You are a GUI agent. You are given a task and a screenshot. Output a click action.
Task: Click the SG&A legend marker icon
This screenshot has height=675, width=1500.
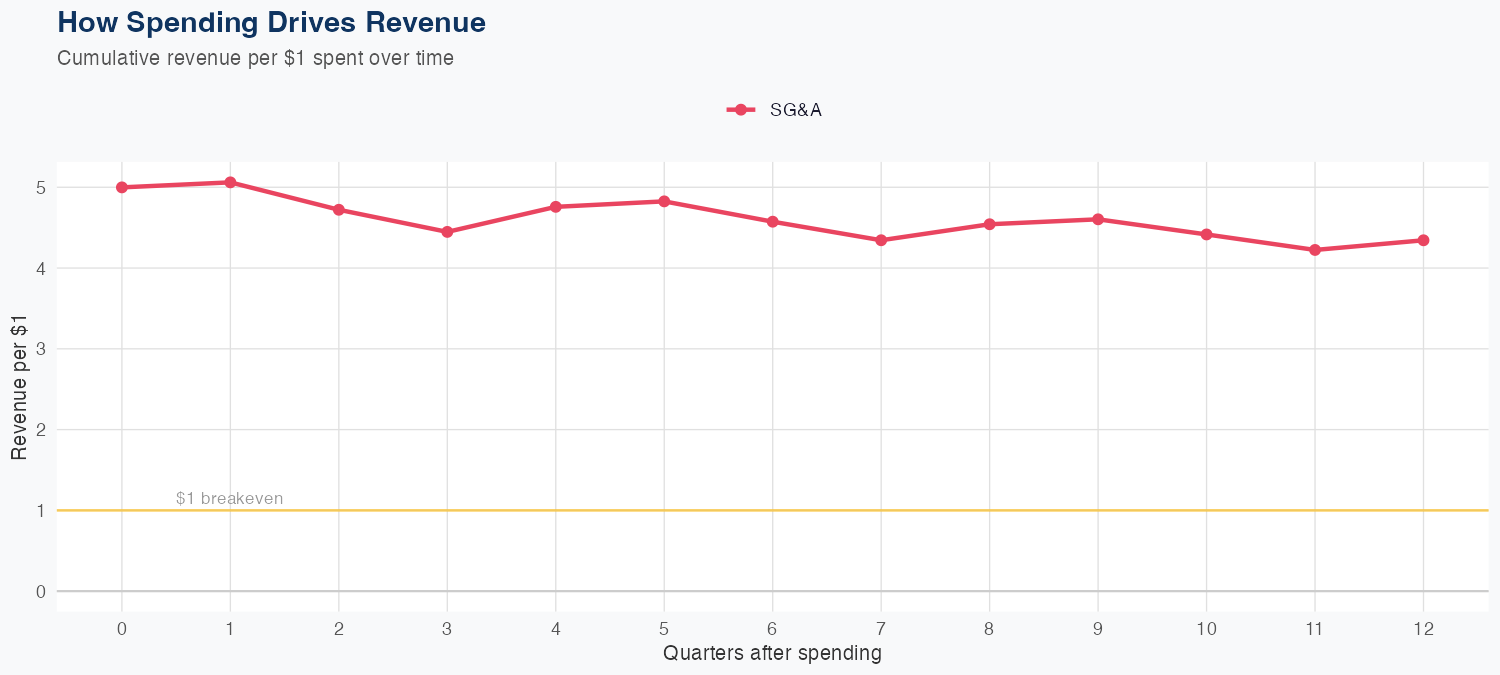[740, 110]
